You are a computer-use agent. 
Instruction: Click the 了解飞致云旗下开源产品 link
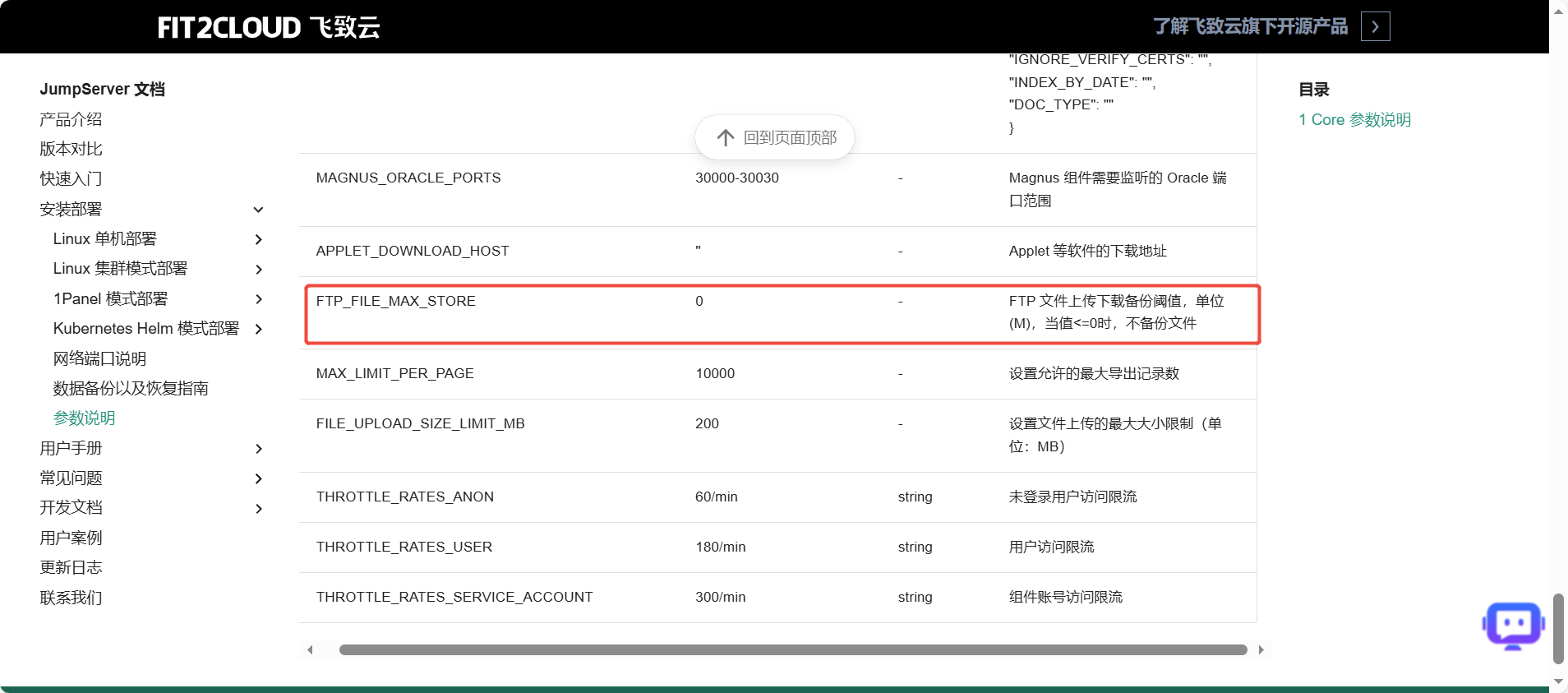pos(1250,26)
